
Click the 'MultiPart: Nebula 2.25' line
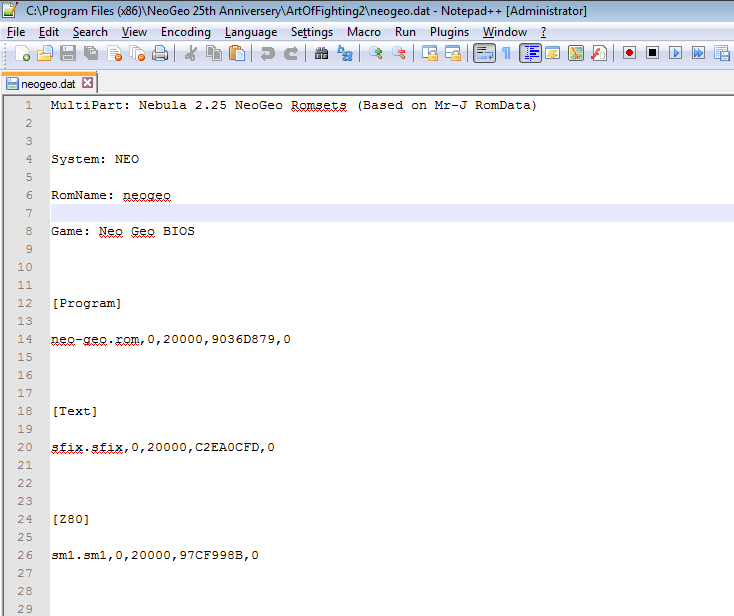[x=294, y=105]
